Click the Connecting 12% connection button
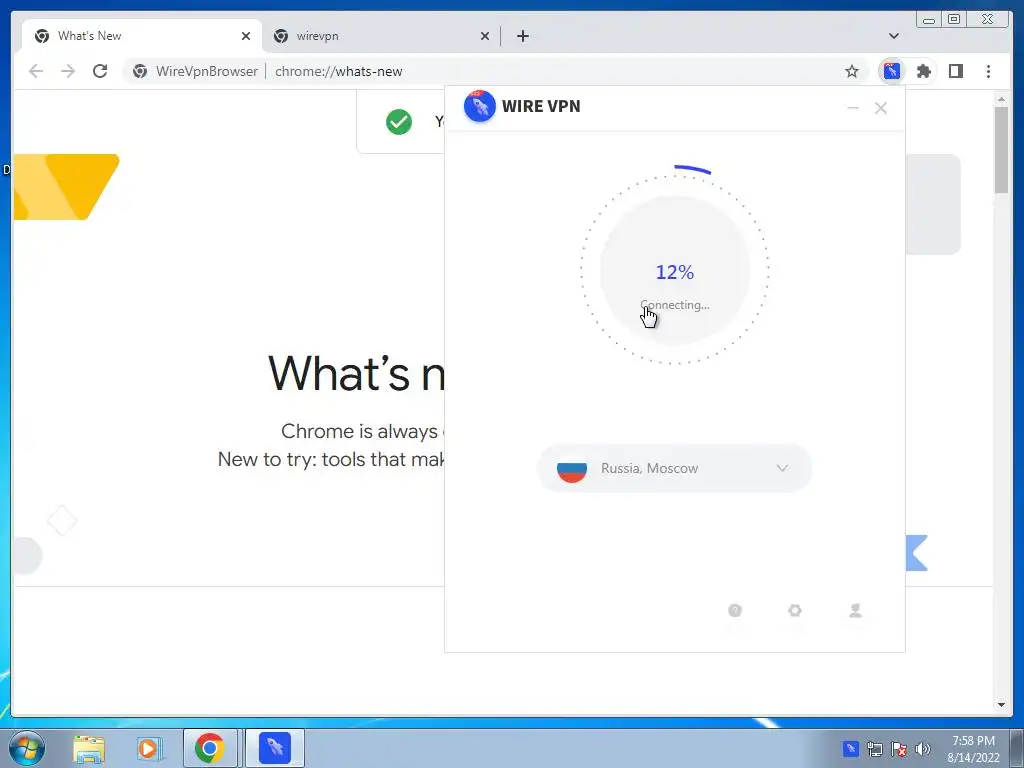The height and width of the screenshot is (768, 1024). tap(675, 270)
